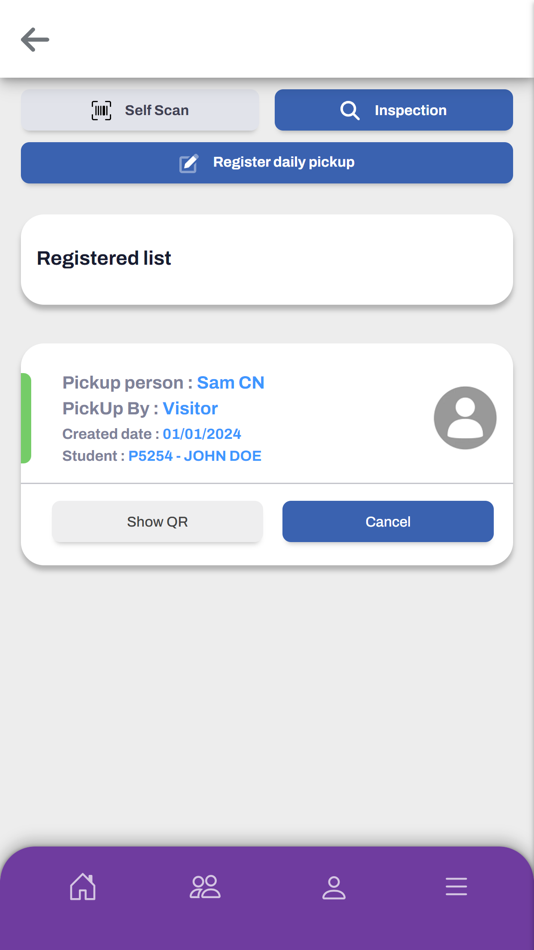Select the Registered list header card
534x950 pixels.
tap(267, 259)
